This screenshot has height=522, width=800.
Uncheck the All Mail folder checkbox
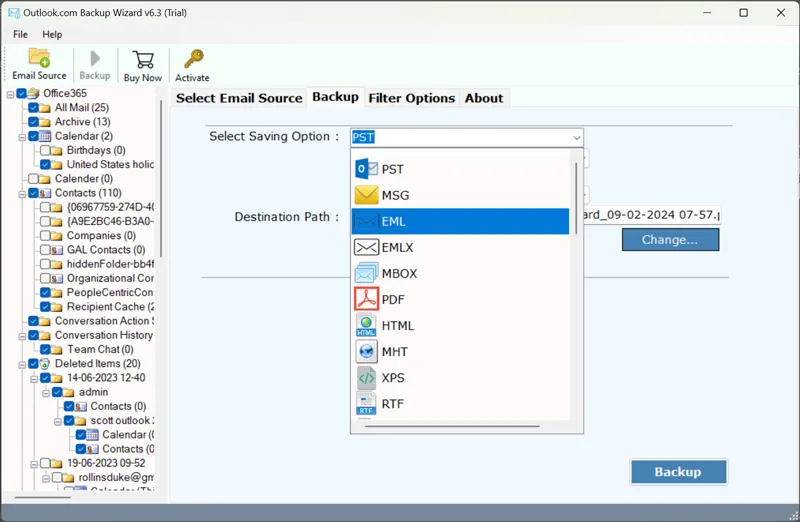(34, 108)
